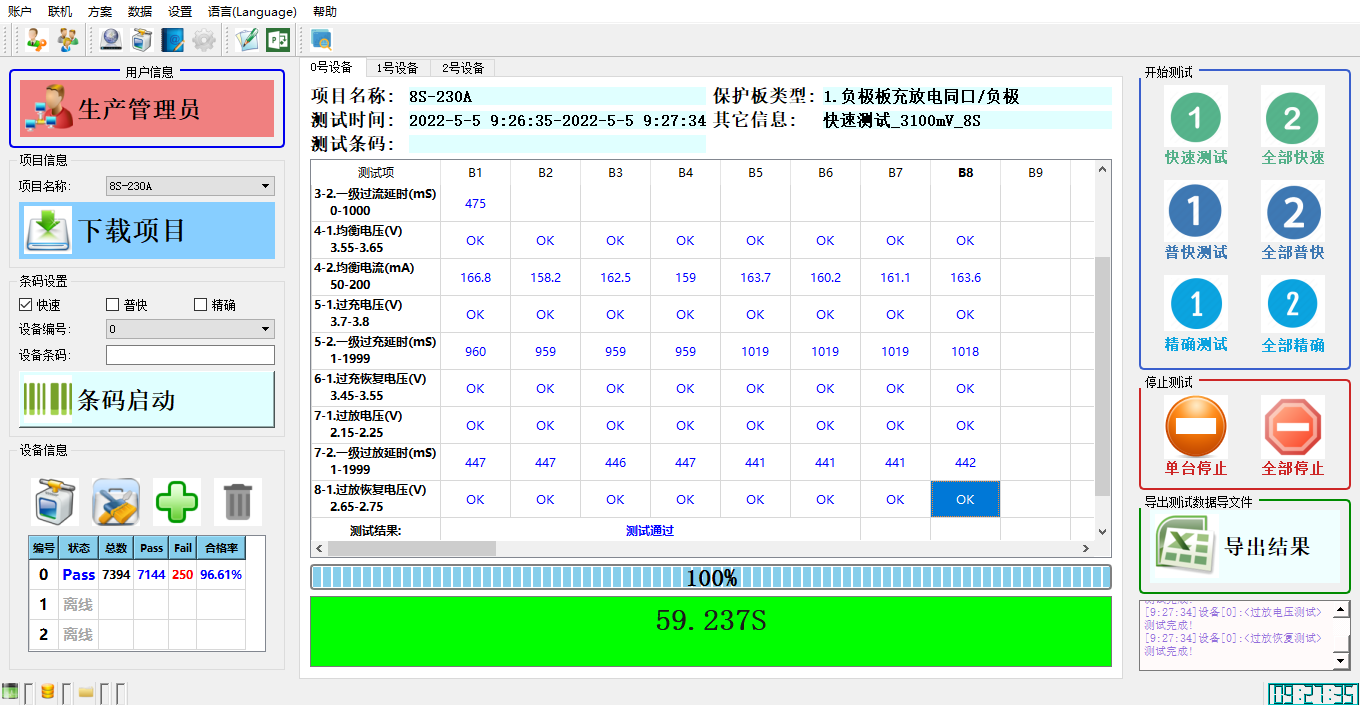Start 快速测试 with green circle 1
Image resolution: width=1360 pixels, height=705 pixels.
point(1196,125)
